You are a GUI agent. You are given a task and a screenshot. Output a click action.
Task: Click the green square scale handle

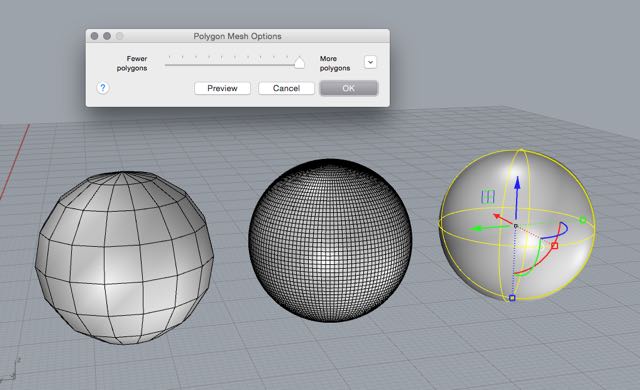(583, 220)
